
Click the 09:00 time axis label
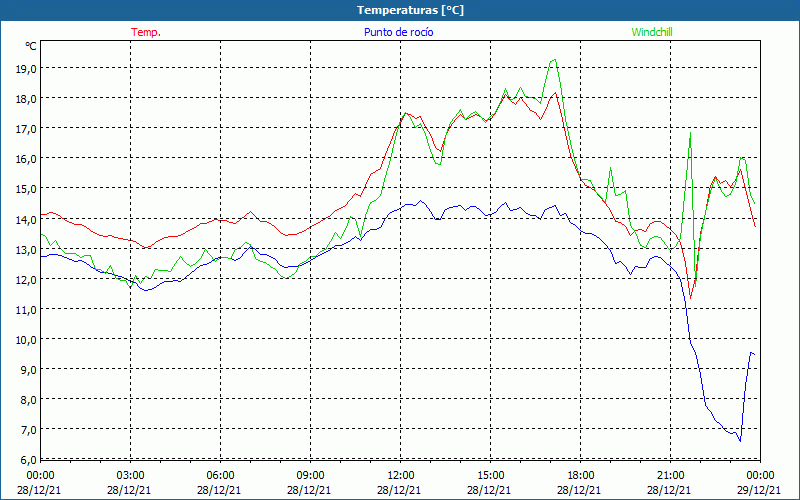point(310,476)
